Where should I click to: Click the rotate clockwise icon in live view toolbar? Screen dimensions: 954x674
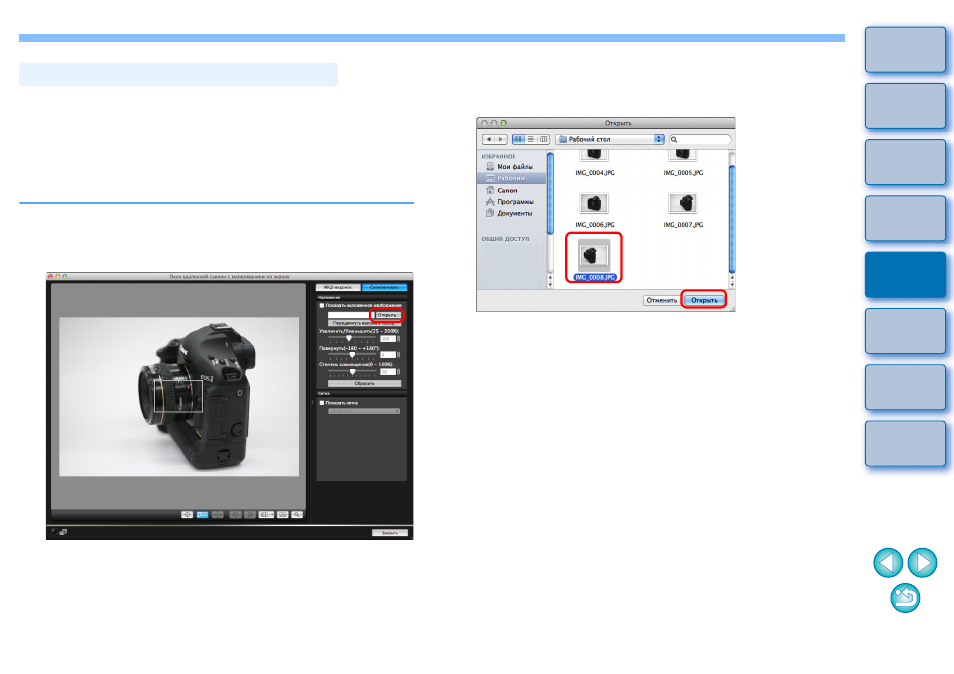coord(249,515)
